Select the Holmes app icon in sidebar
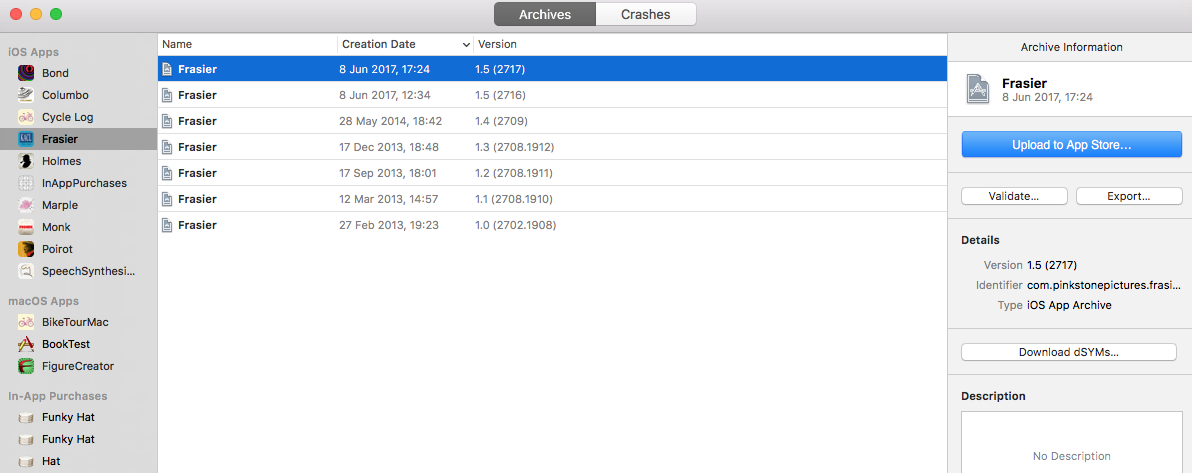The width and height of the screenshot is (1192, 473). (26, 161)
